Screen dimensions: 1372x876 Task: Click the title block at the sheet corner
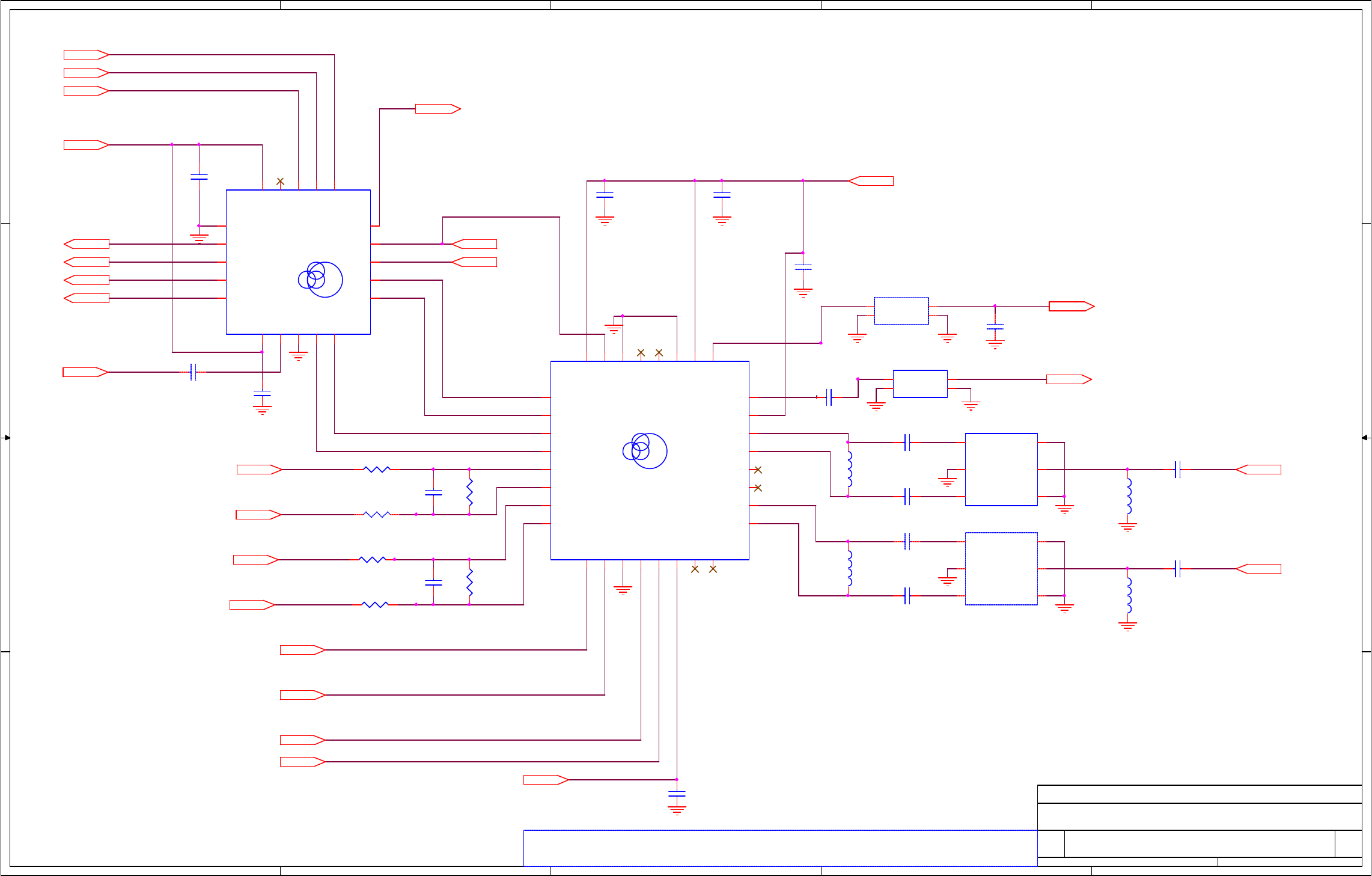tap(1200, 825)
